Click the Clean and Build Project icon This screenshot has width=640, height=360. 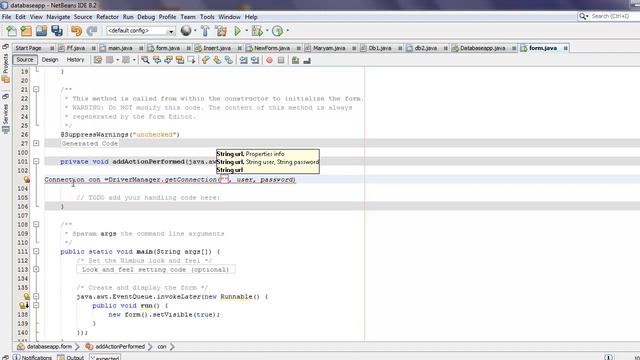221,31
